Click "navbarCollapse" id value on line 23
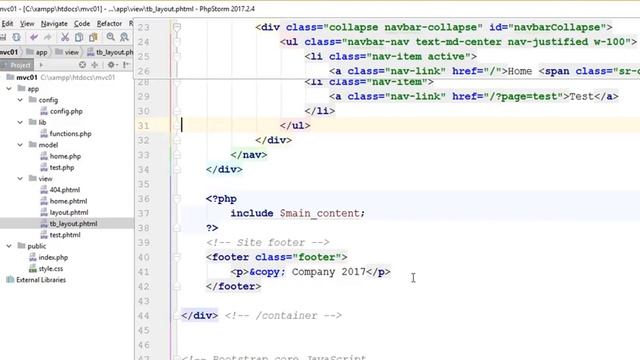 [x=556, y=27]
